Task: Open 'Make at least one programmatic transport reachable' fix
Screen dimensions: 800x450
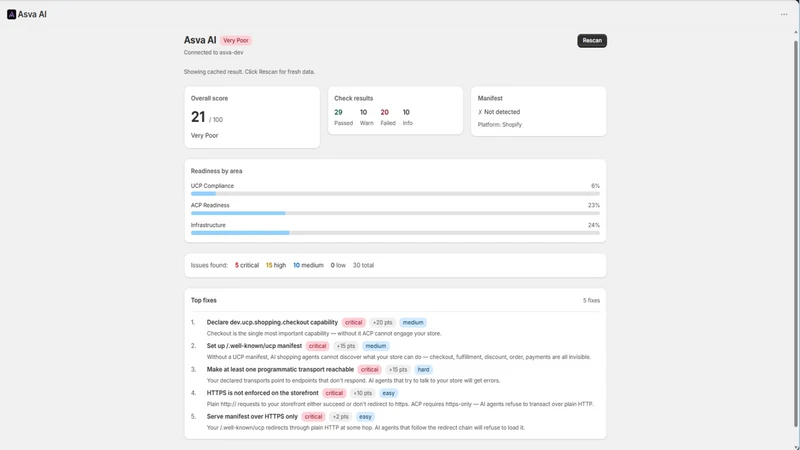Action: 280,369
